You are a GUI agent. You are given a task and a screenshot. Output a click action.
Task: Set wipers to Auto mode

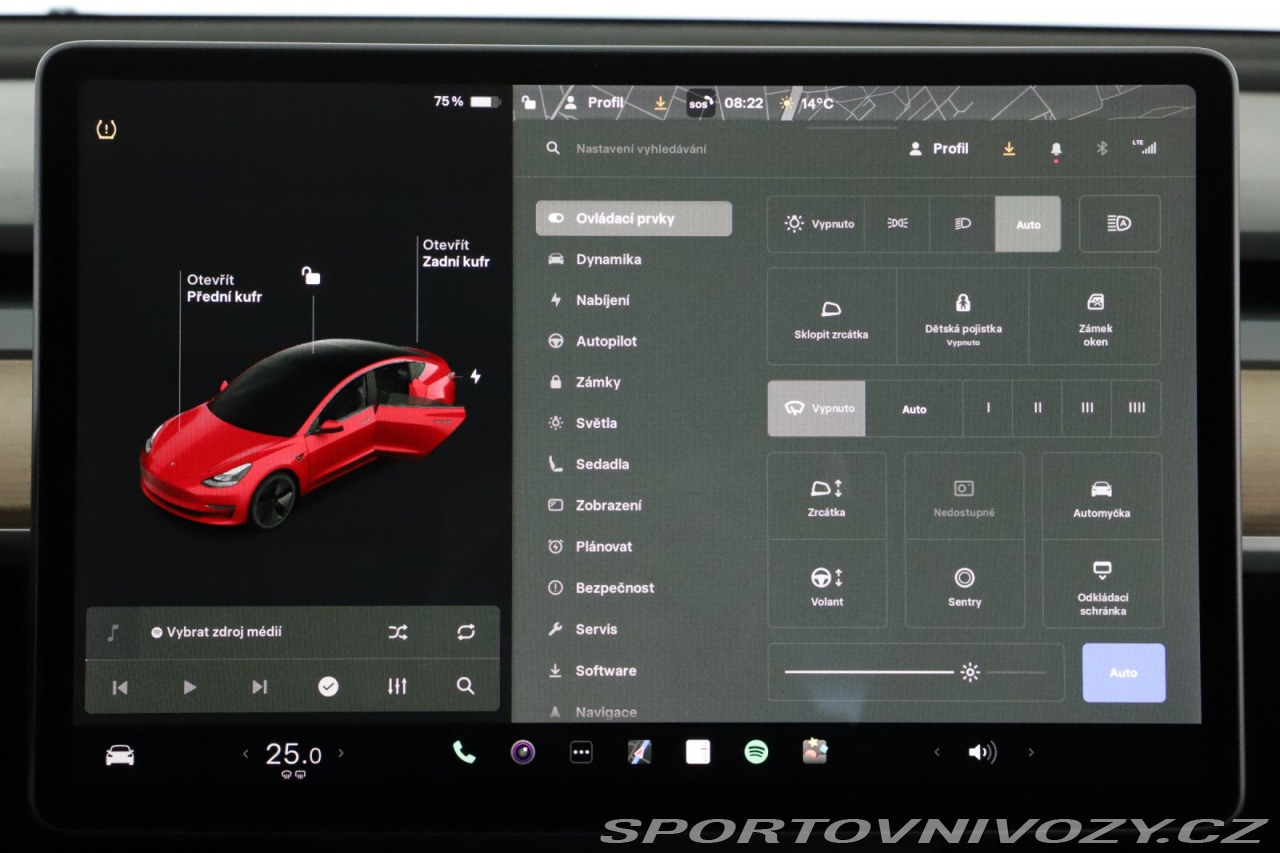click(x=914, y=409)
